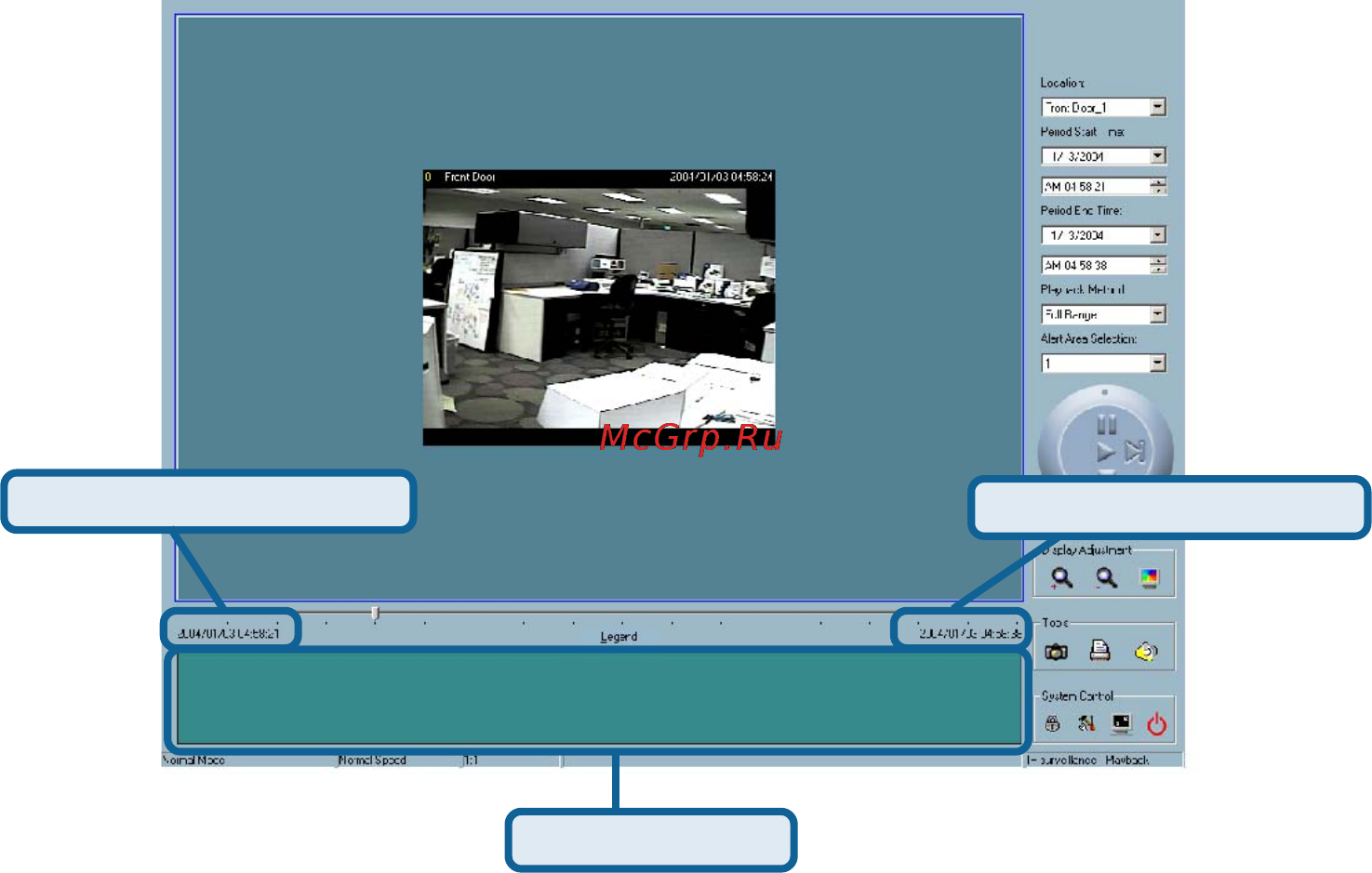Open the settings tools icon in System Control
This screenshot has width=1372, height=873.
(1086, 723)
